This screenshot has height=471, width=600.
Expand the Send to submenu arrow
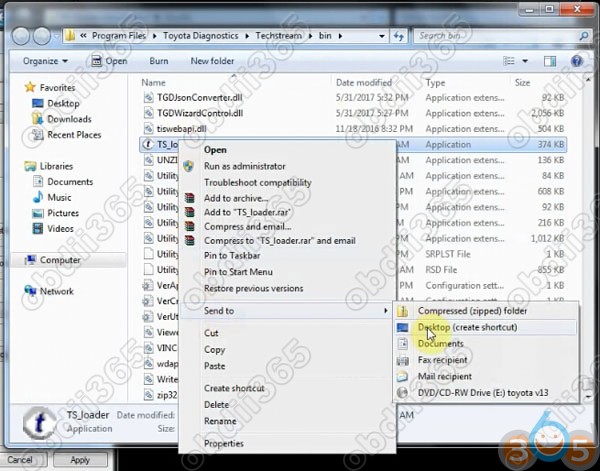[385, 311]
